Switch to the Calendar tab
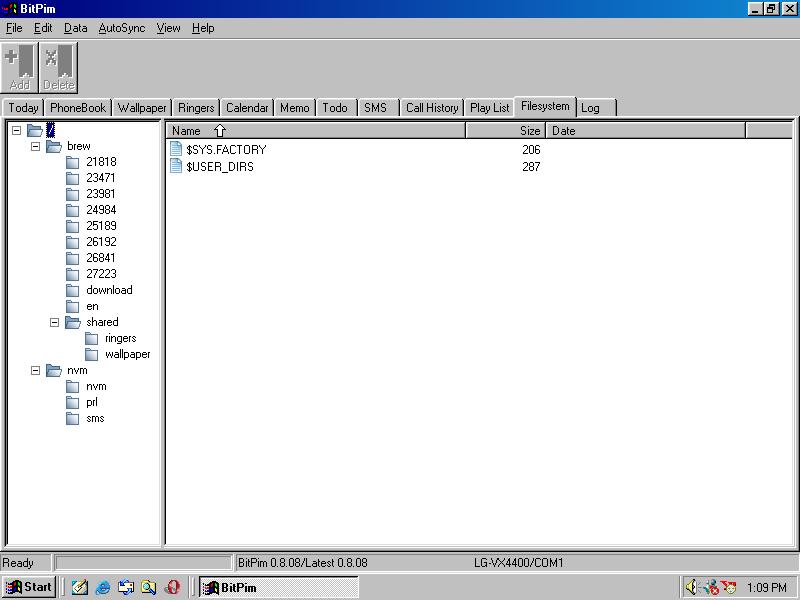Image resolution: width=800 pixels, height=600 pixels. point(247,108)
